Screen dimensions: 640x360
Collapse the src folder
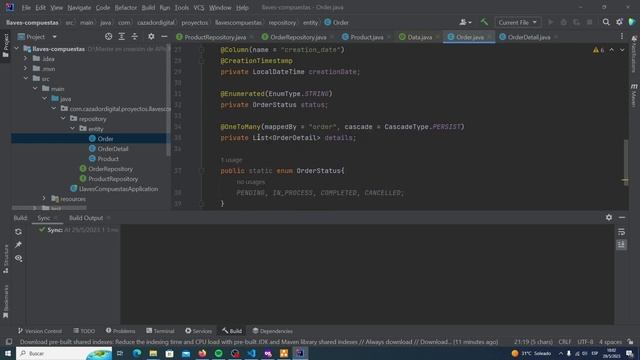coord(26,78)
